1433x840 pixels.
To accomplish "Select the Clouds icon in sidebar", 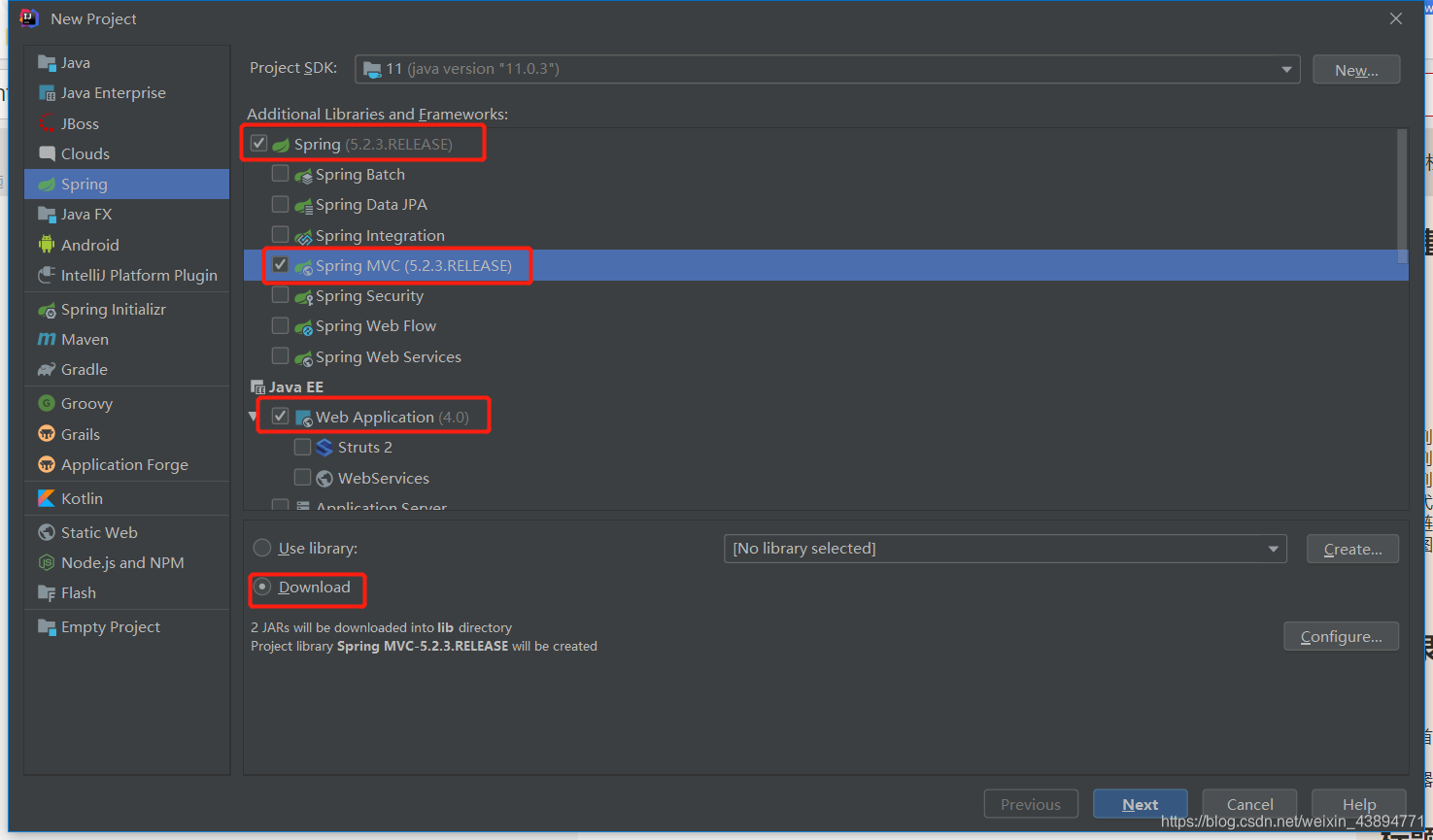I will pos(47,153).
